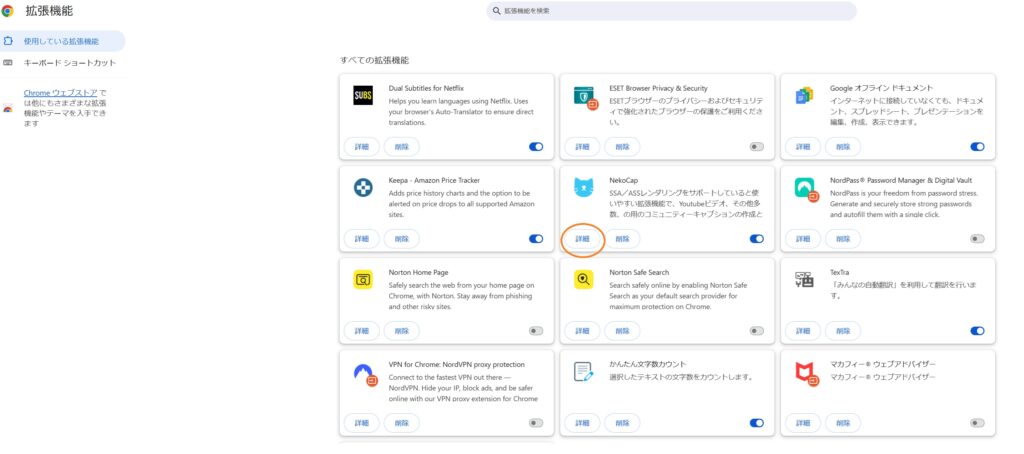Click the TexTra extension icon
Viewport: 1024px width, 454px height.
804,280
